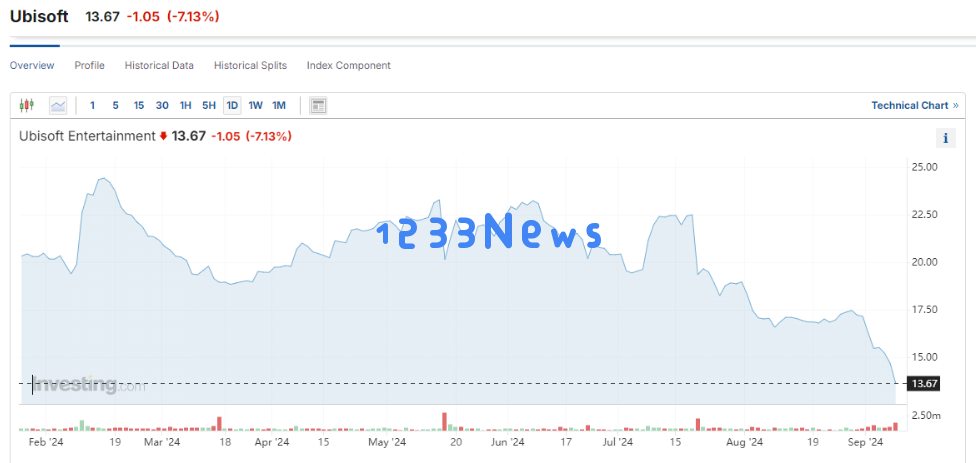Click the Ubisoft page title
The height and width of the screenshot is (463, 976).
[39, 17]
